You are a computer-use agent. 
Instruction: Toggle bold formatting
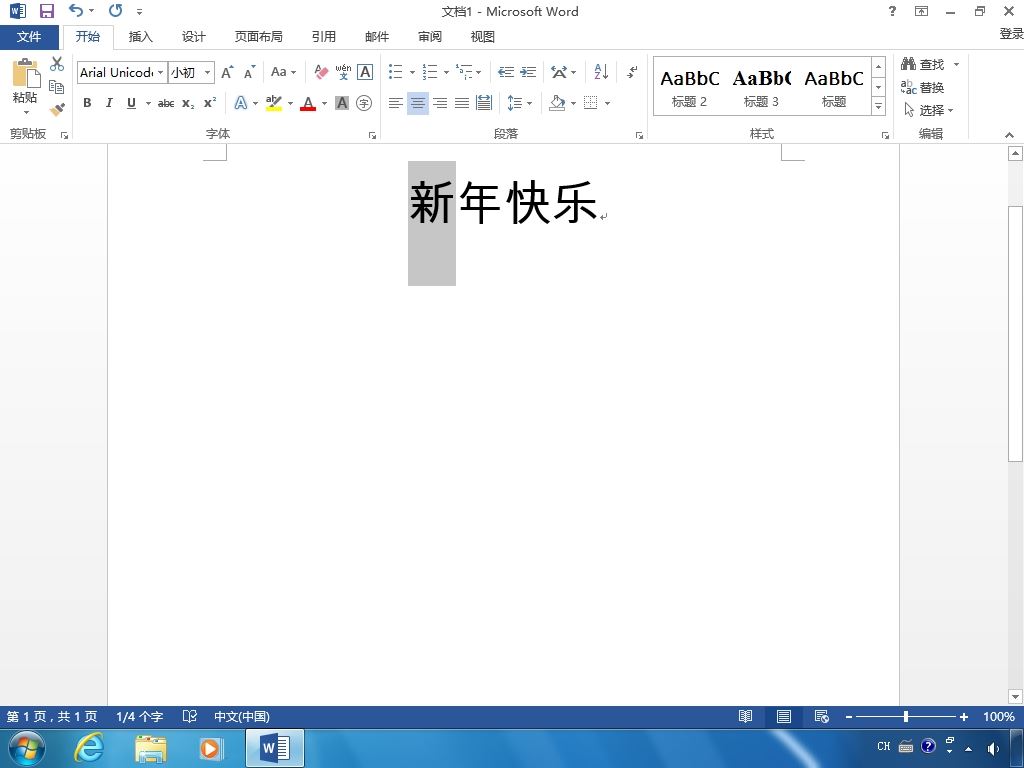[87, 103]
